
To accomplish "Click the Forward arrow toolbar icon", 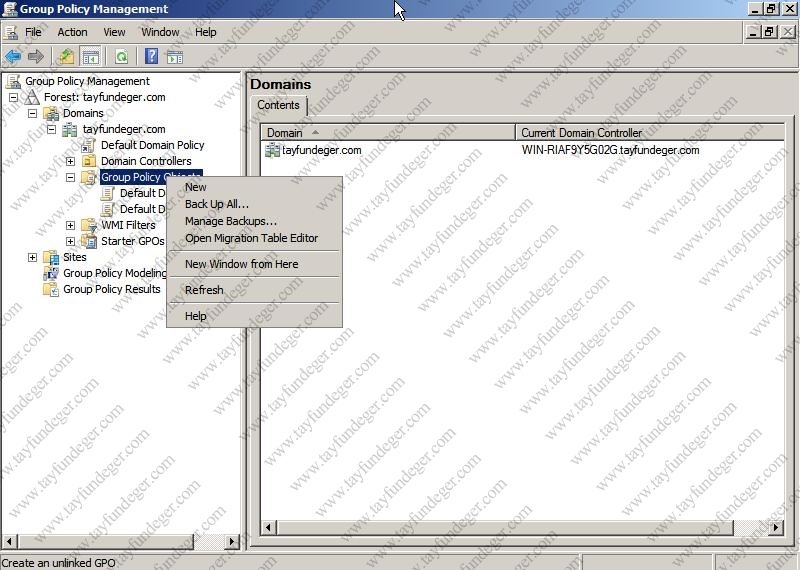I will [x=36, y=56].
